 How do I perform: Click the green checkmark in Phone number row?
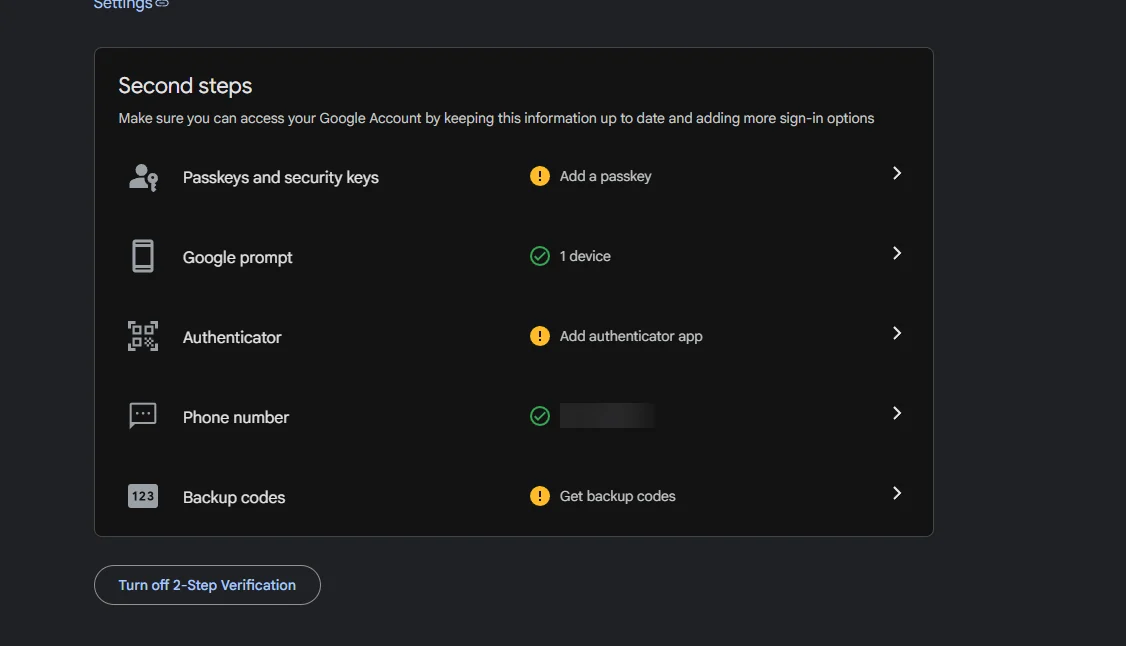[x=540, y=416]
